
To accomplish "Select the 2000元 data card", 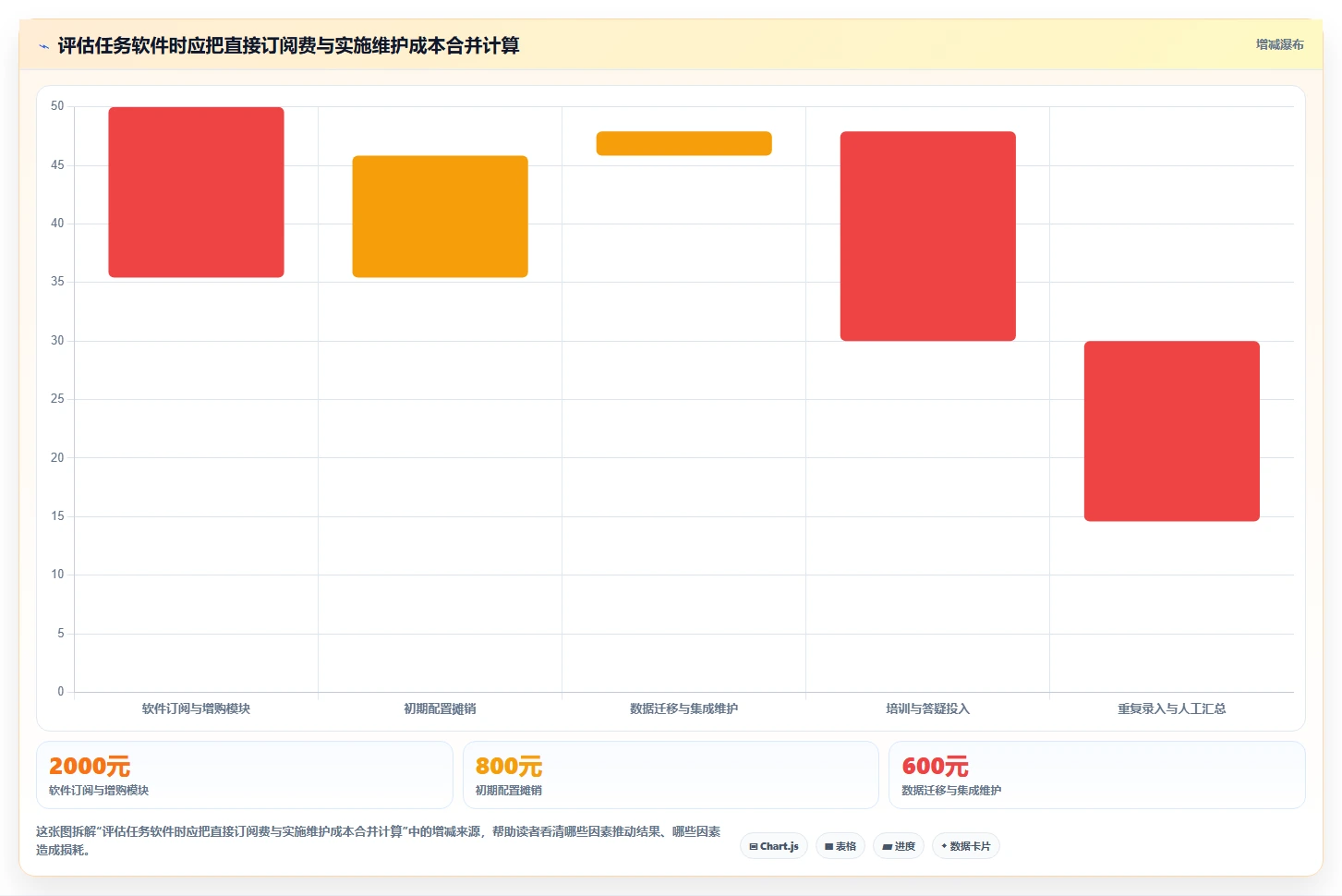I will coord(245,775).
